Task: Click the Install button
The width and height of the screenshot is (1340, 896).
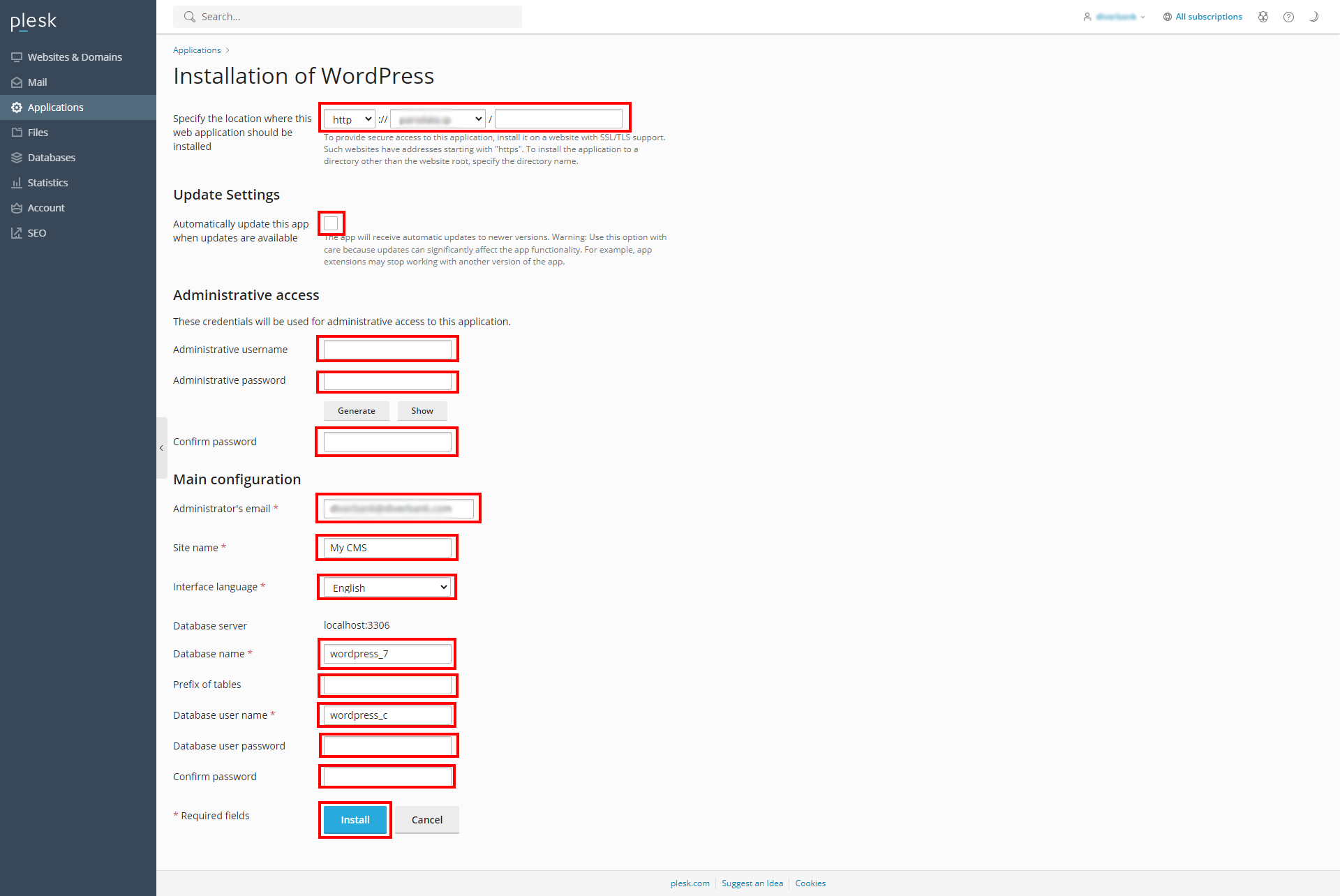Action: click(x=355, y=820)
